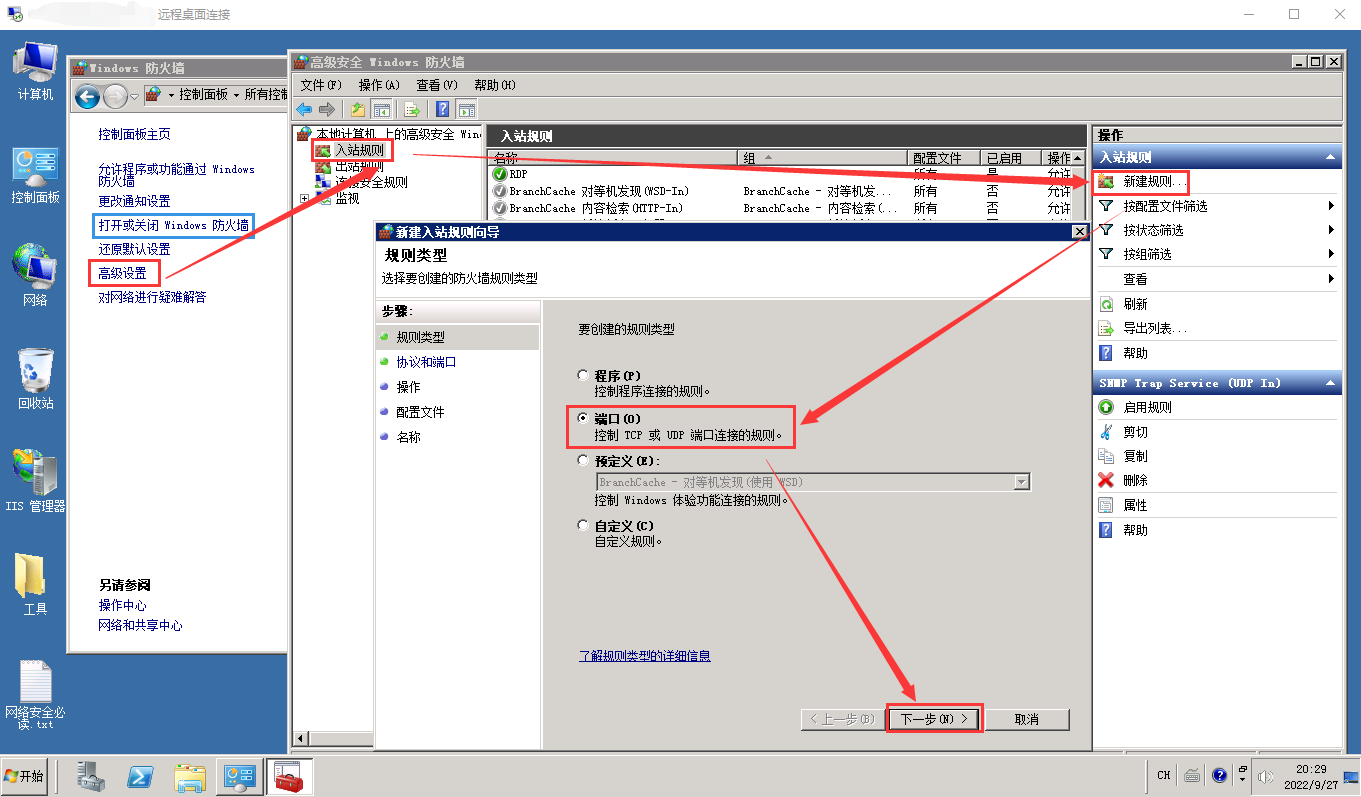
Task: Click the 启用规则 green icon
Action: point(1106,407)
